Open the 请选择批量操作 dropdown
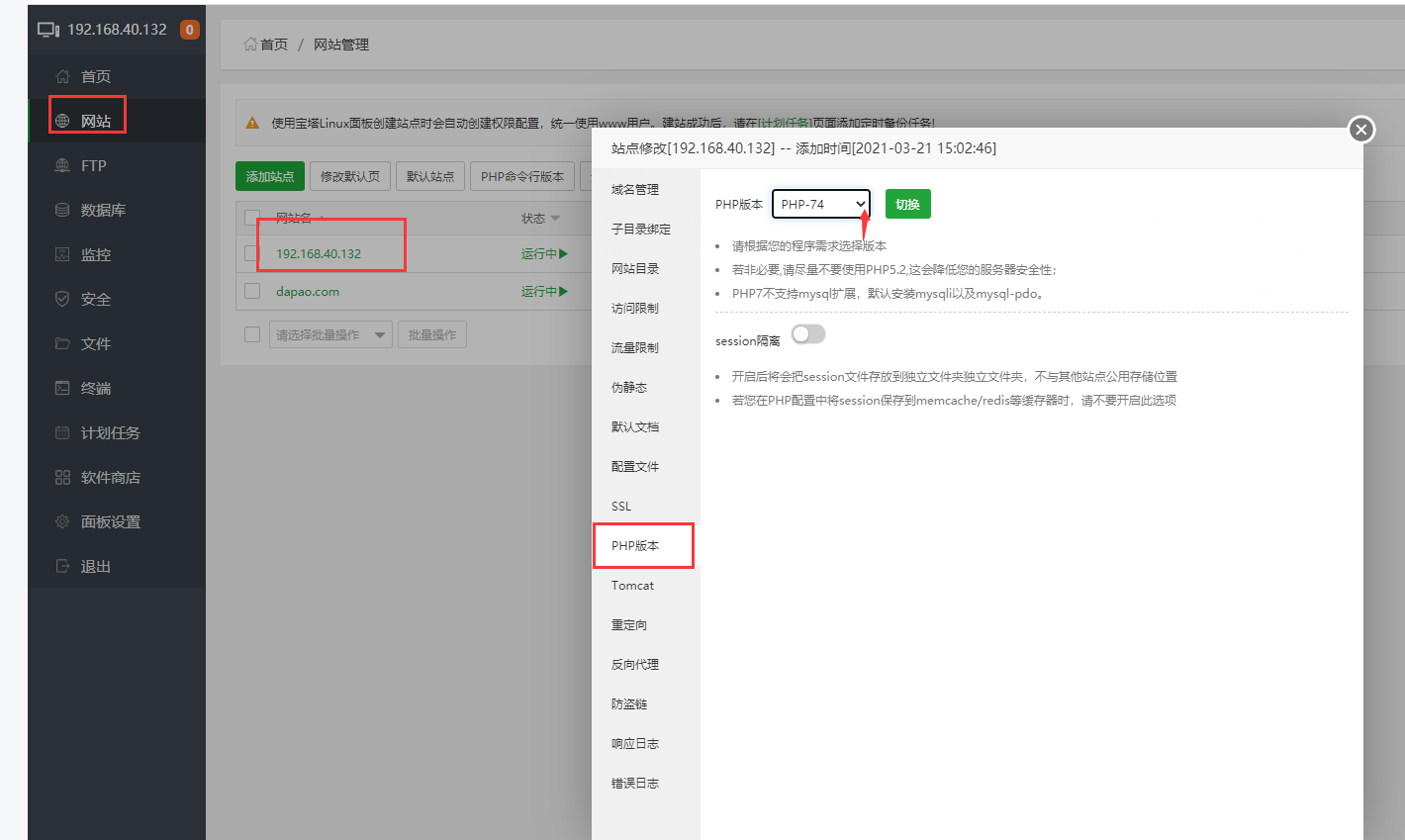1405x840 pixels. 330,334
